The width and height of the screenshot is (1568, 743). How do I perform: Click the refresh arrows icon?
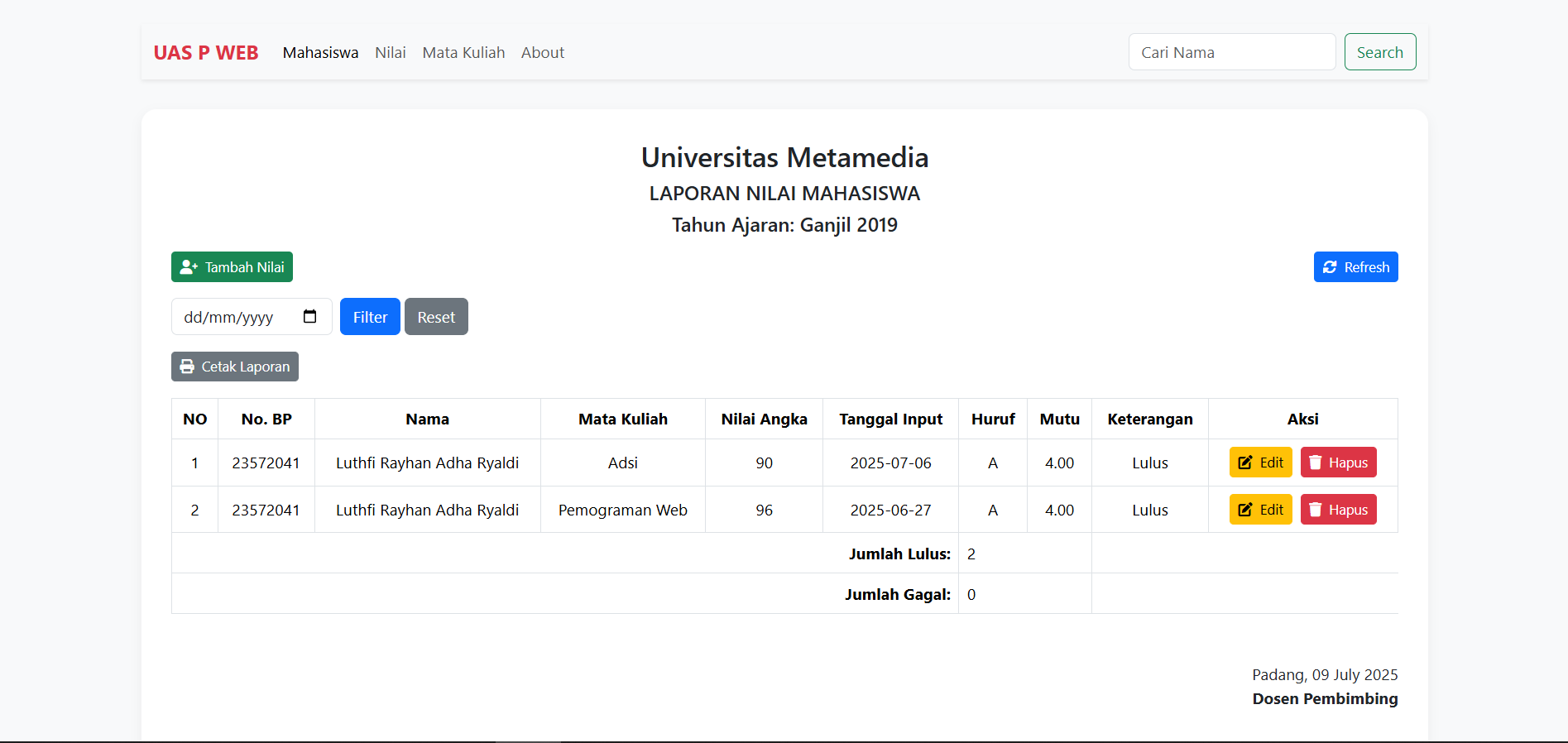1330,267
